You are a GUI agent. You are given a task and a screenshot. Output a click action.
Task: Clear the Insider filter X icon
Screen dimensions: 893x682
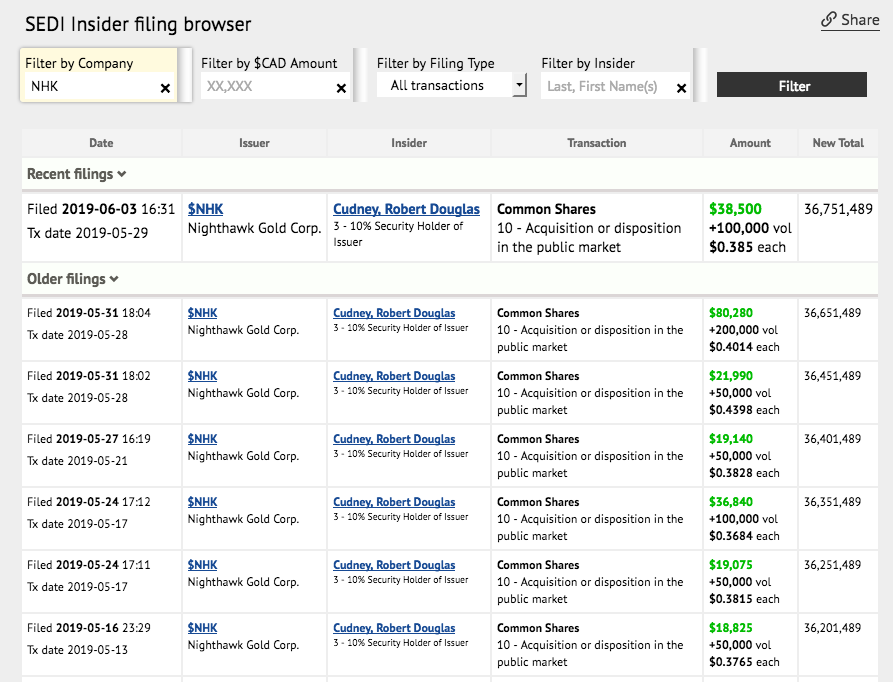[x=682, y=88]
